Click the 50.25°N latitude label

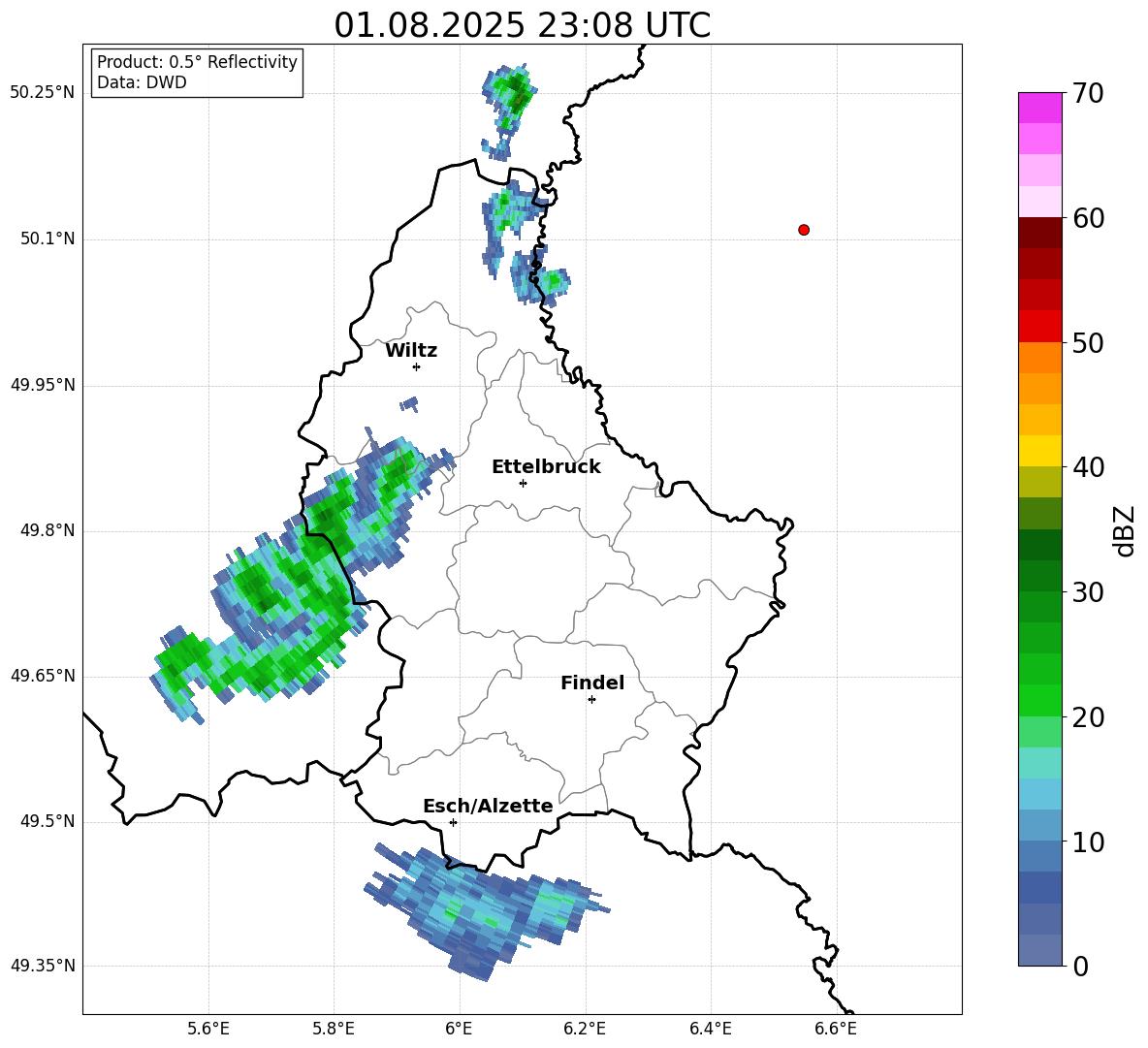pyautogui.click(x=43, y=93)
